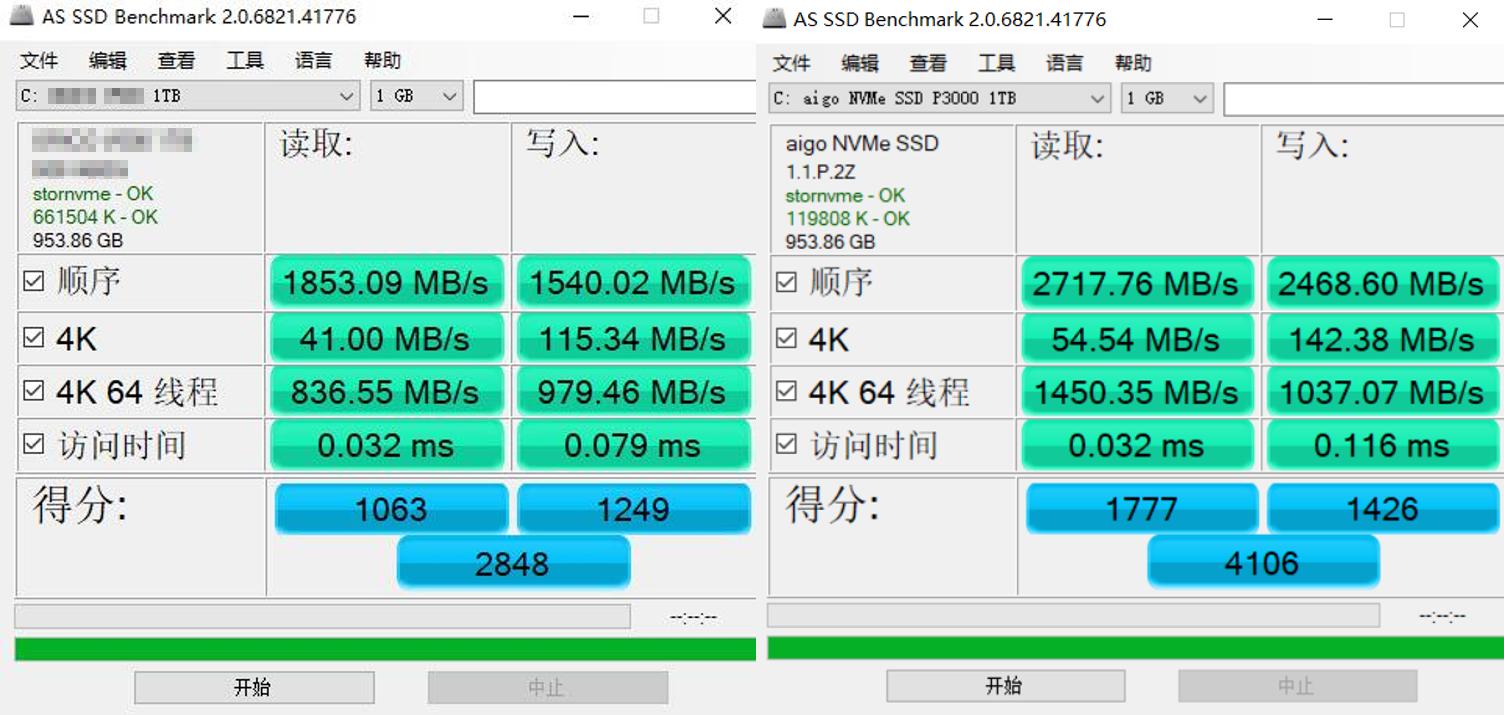Open the 文件 menu in the left window
Viewport: 1504px width, 715px height.
(x=38, y=61)
